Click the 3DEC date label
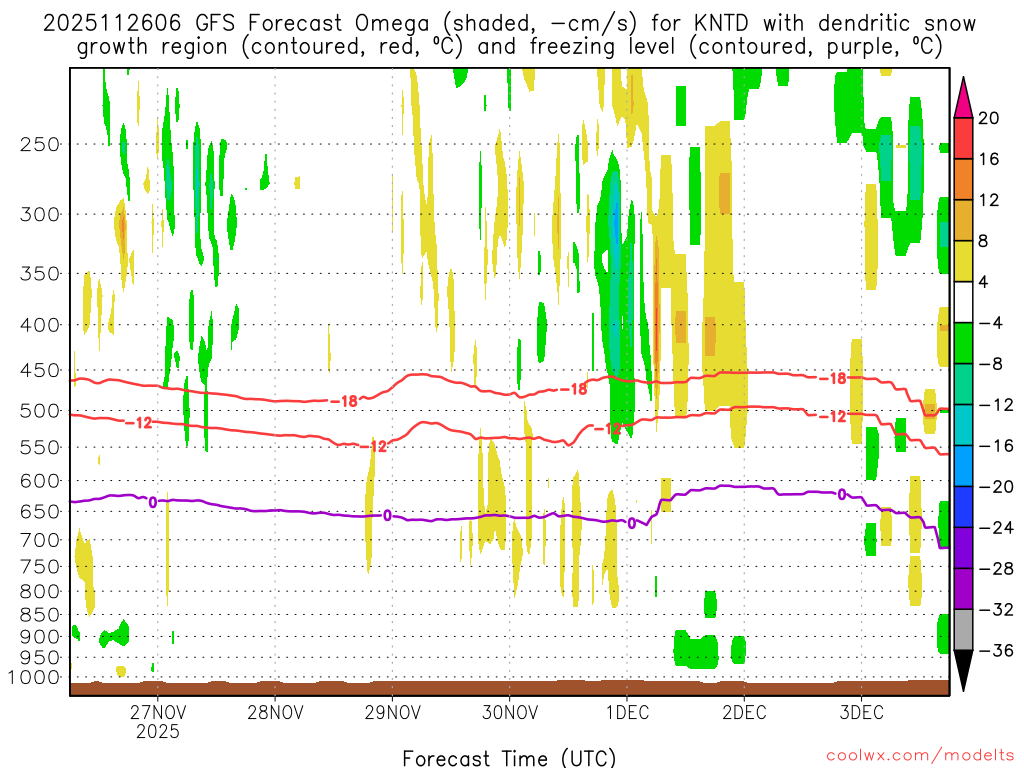The image size is (1024, 768). (x=861, y=712)
